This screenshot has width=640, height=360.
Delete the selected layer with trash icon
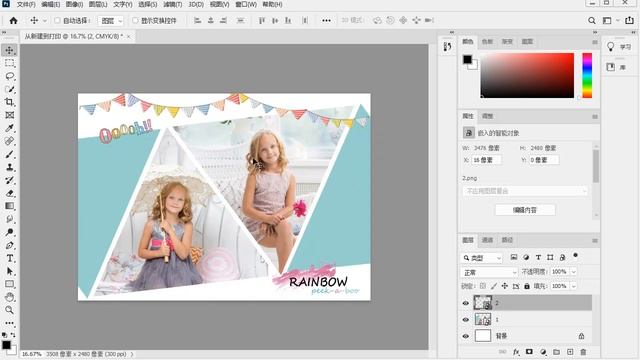click(x=583, y=352)
